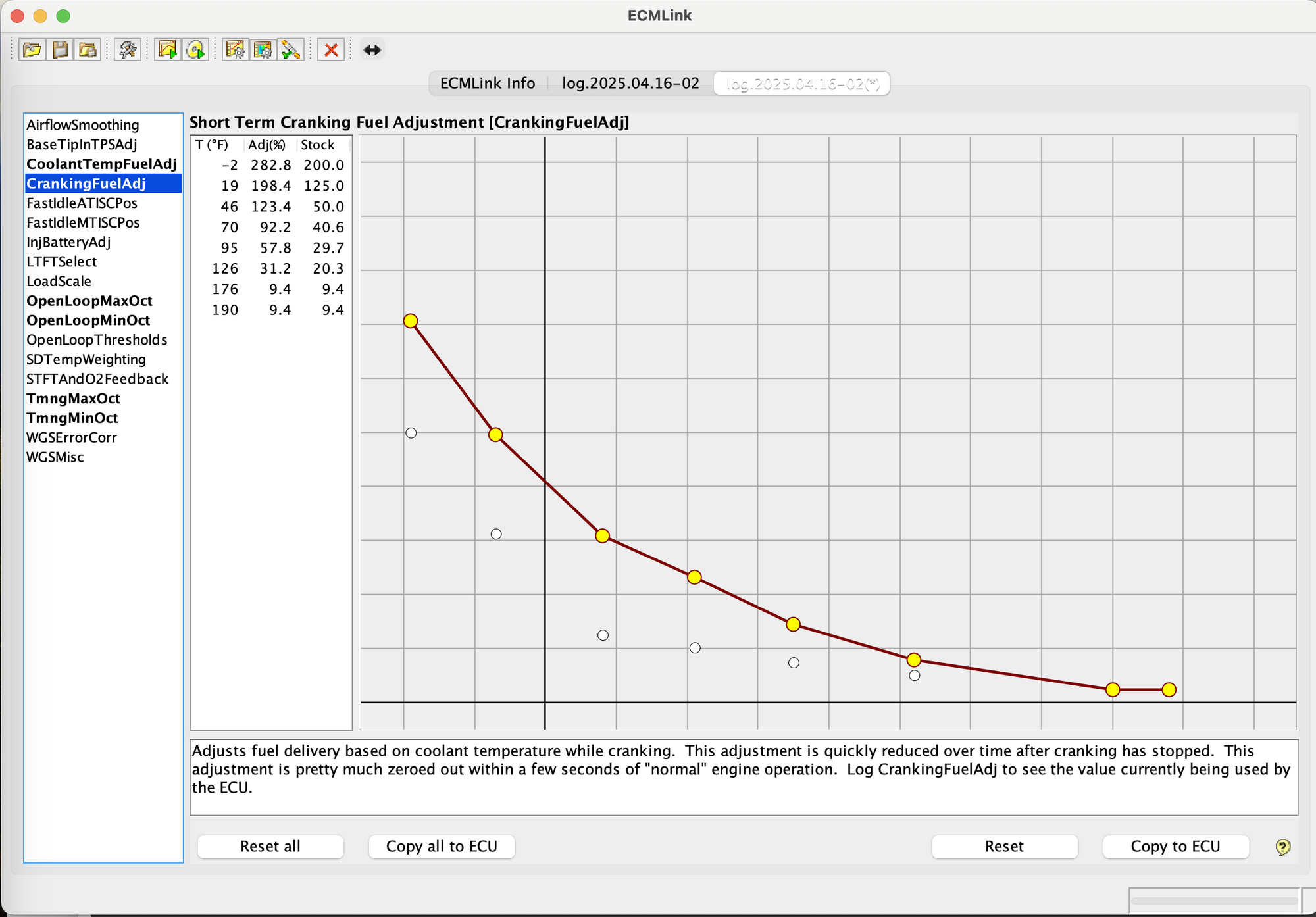This screenshot has width=1316, height=917.
Task: Select OpenLoopMaxOct in the list
Action: pos(103,301)
